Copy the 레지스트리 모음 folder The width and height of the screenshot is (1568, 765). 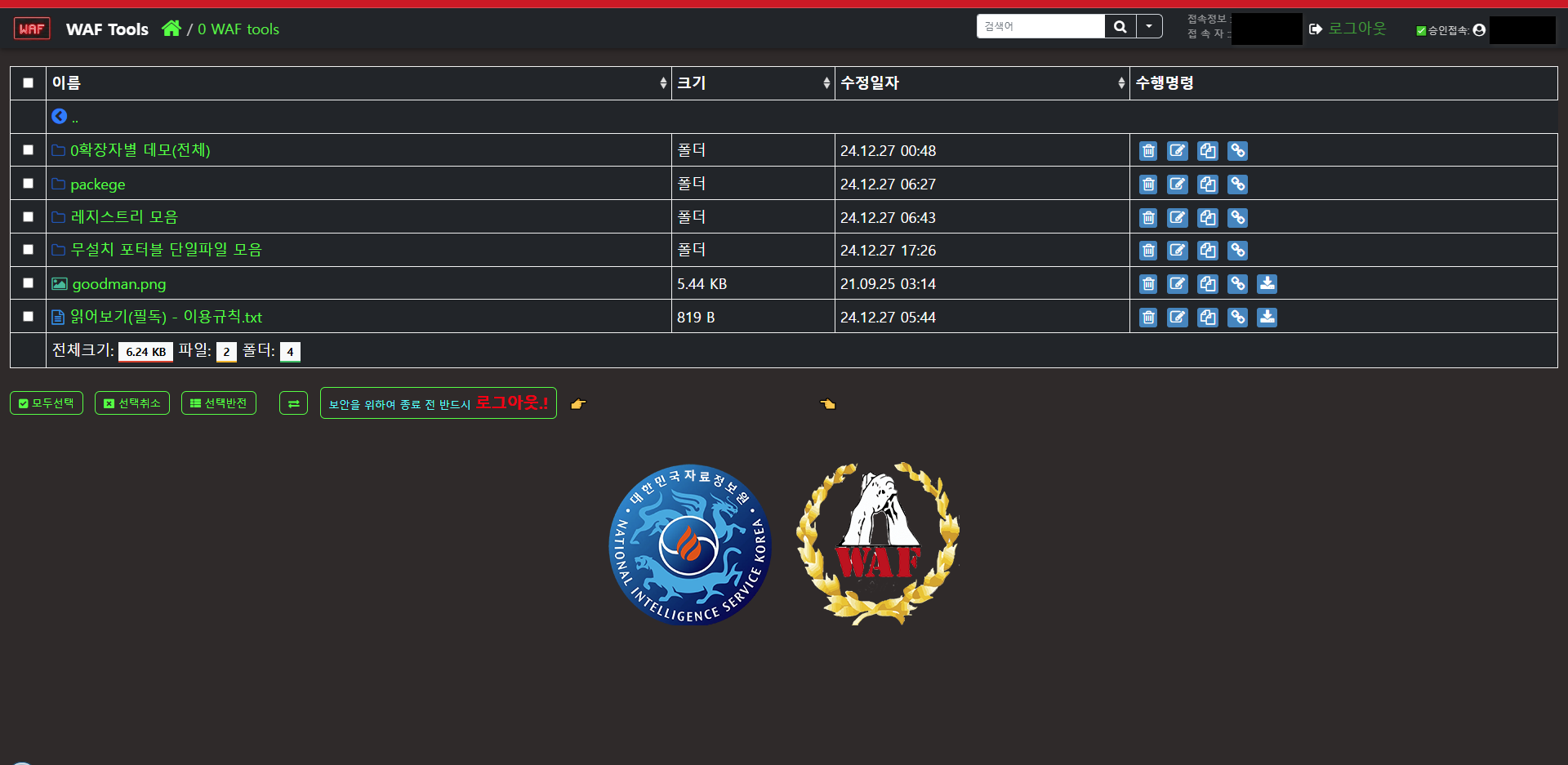click(x=1208, y=218)
